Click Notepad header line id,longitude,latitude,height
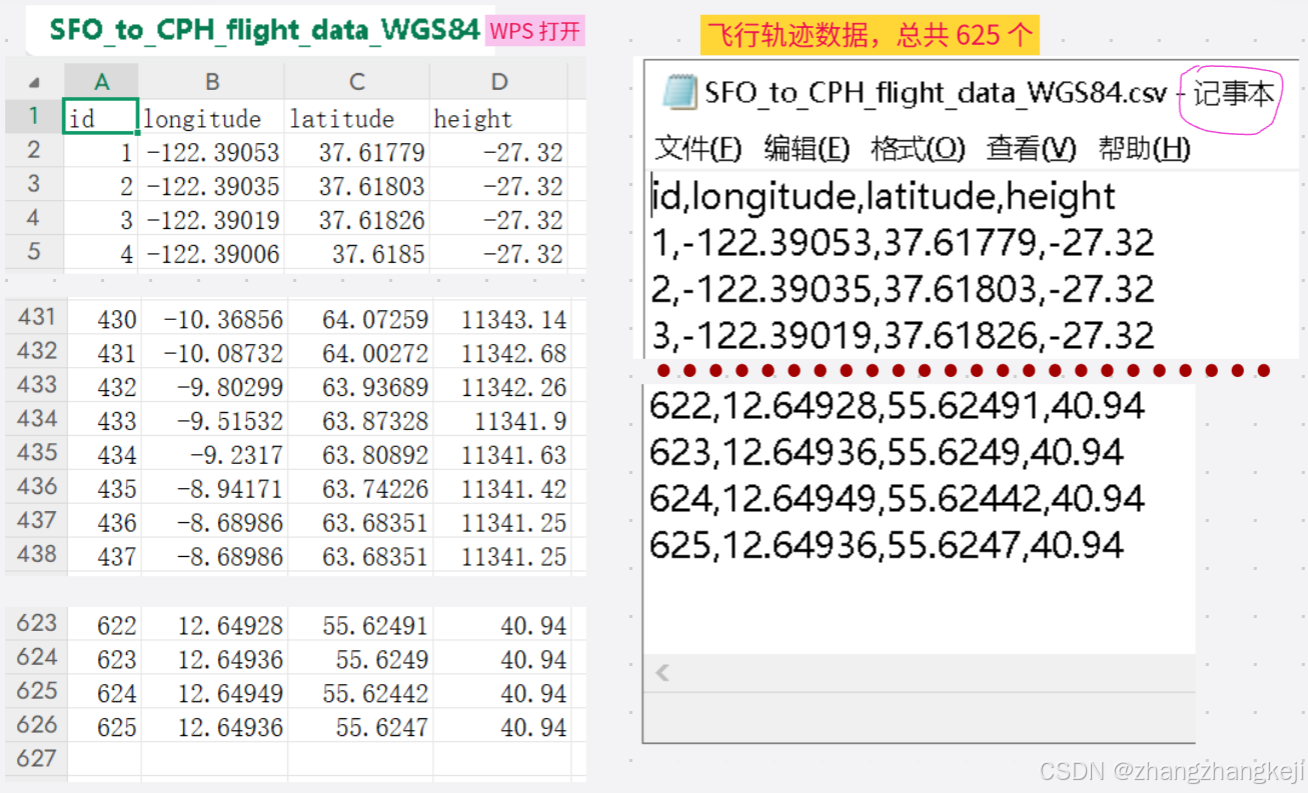Screen dimensions: 1308x793 tap(883, 196)
